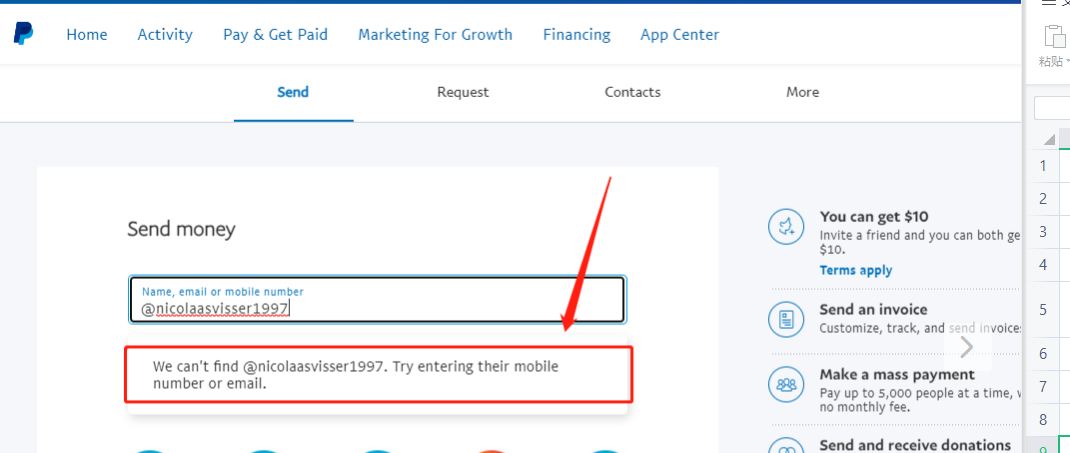
Task: Switch to the Contacts tab
Action: click(633, 92)
